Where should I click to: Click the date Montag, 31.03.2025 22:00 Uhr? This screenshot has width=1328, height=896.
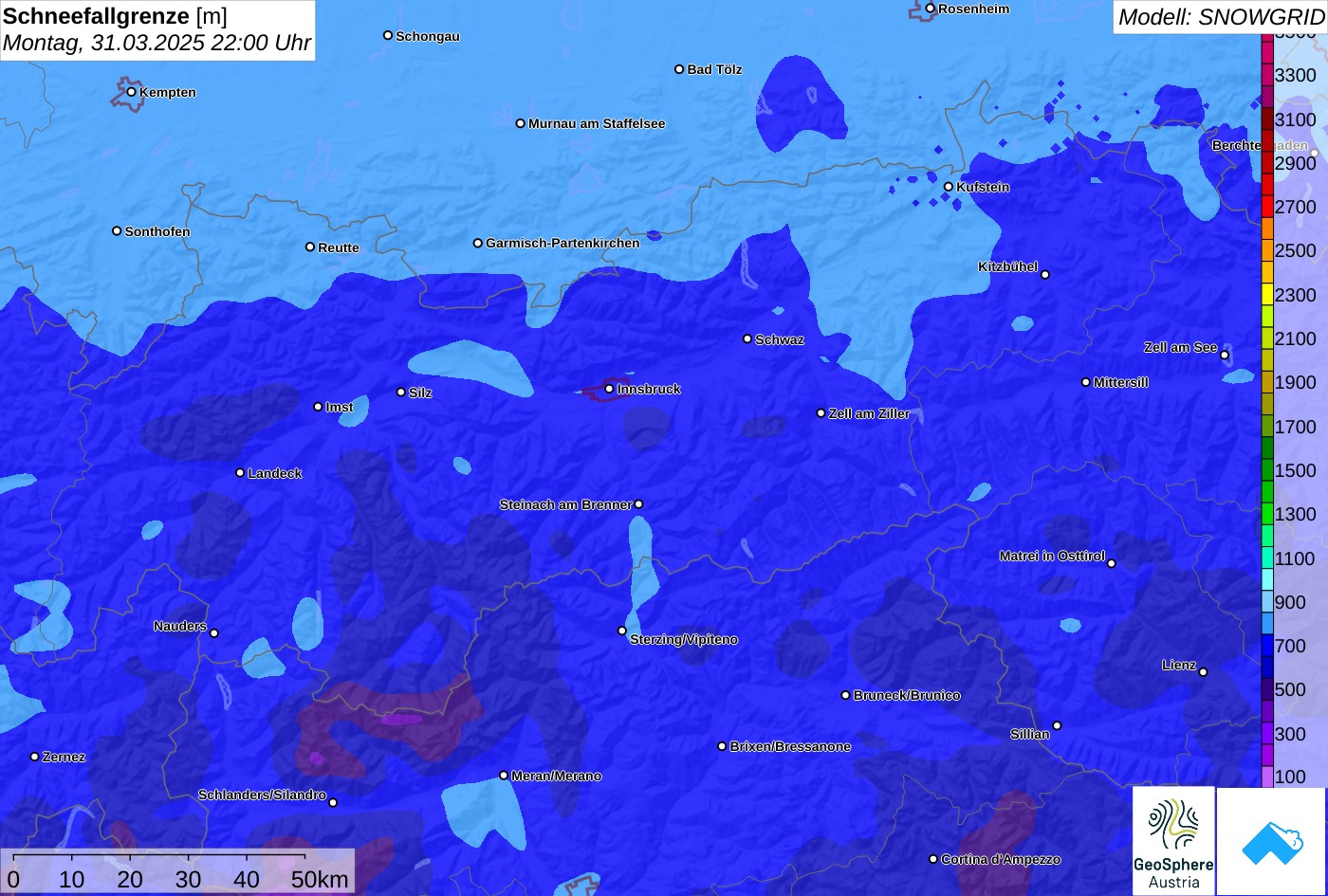pos(157,44)
